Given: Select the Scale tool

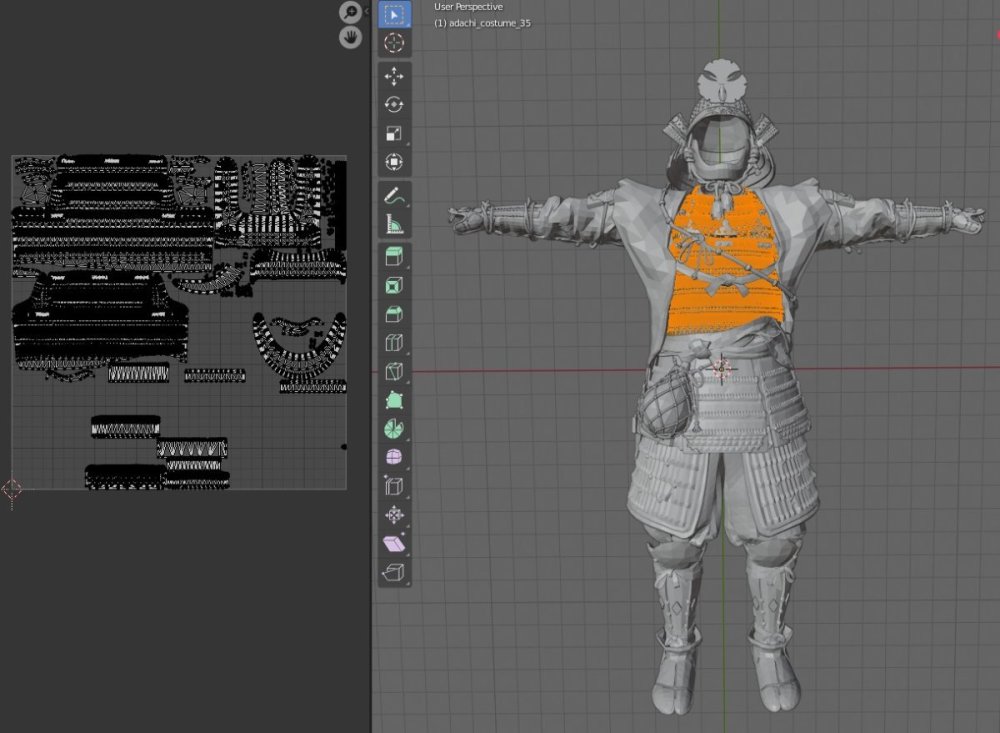Looking at the screenshot, I should tap(394, 133).
